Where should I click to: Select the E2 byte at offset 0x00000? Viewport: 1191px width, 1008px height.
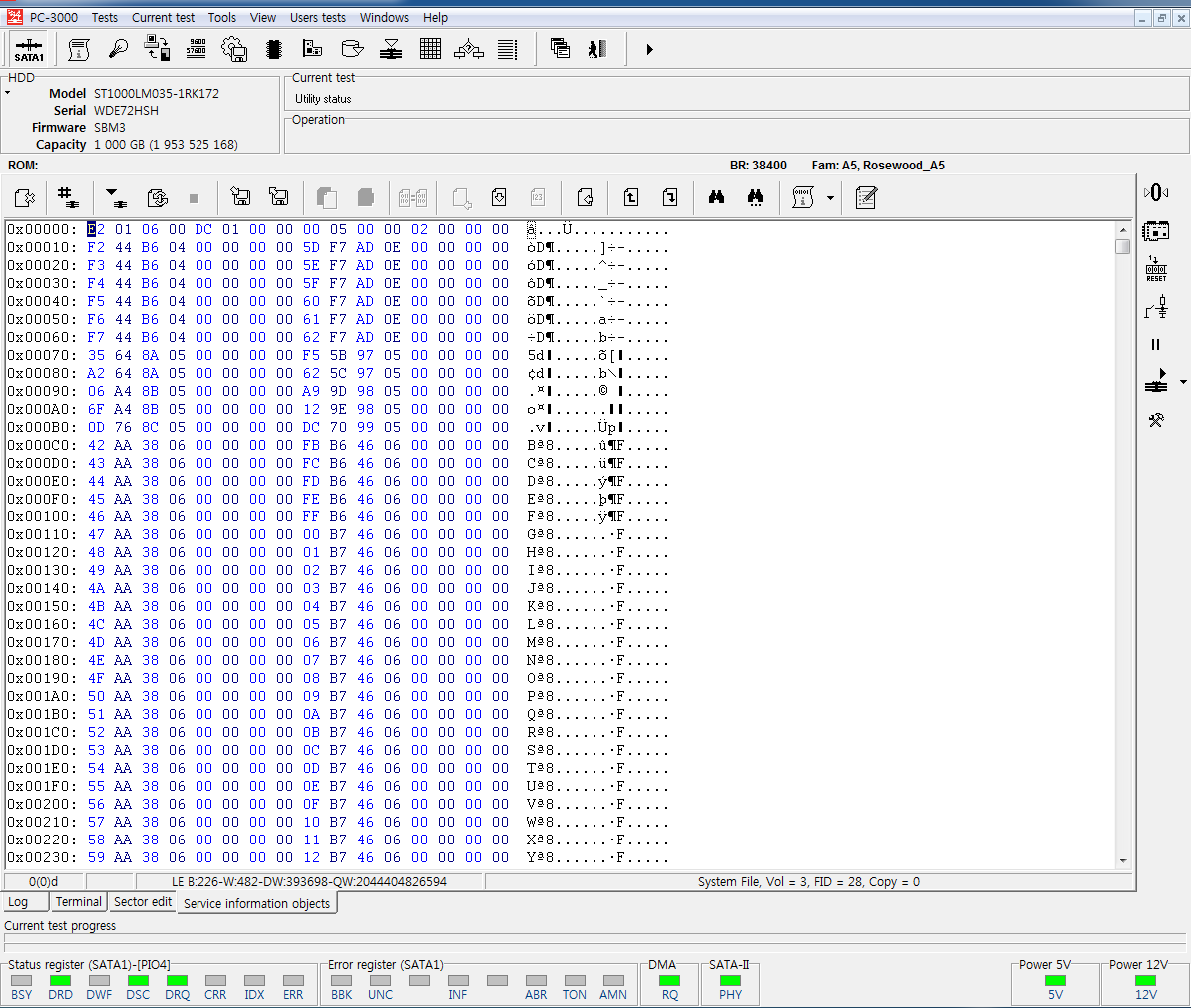click(x=96, y=229)
